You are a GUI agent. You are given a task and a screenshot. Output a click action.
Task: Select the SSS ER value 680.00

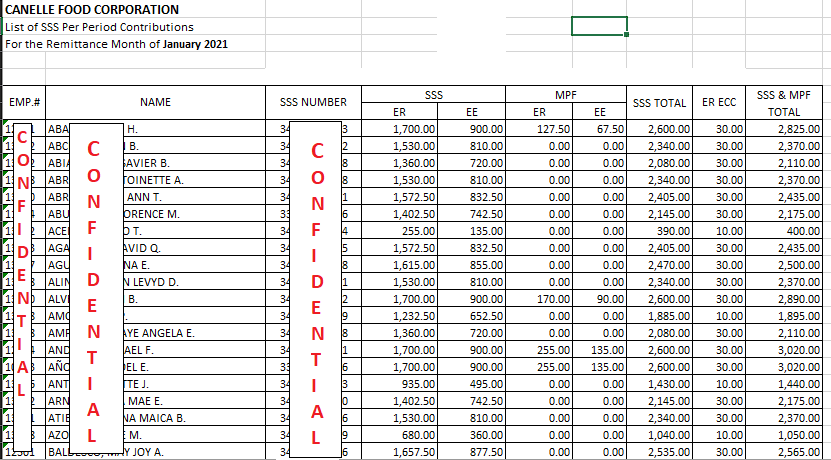pyautogui.click(x=400, y=435)
